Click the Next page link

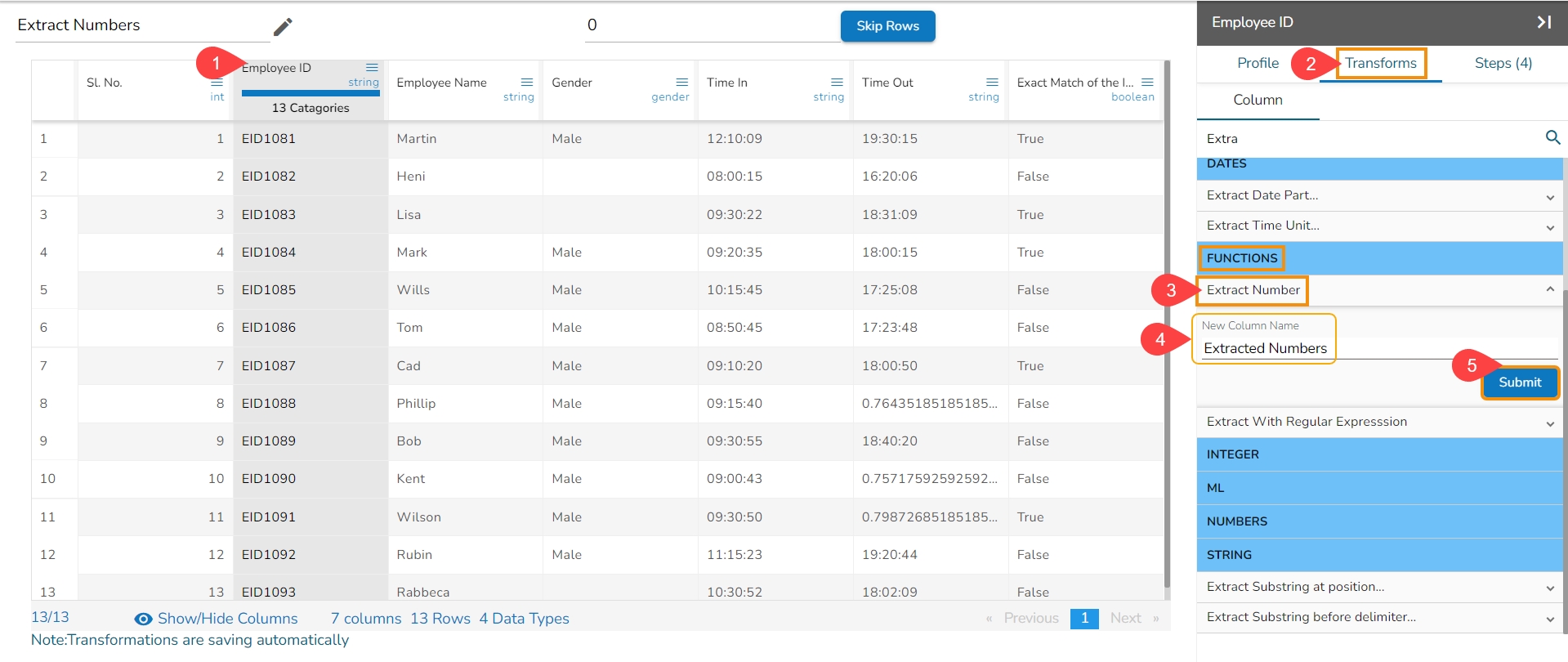click(x=1125, y=619)
